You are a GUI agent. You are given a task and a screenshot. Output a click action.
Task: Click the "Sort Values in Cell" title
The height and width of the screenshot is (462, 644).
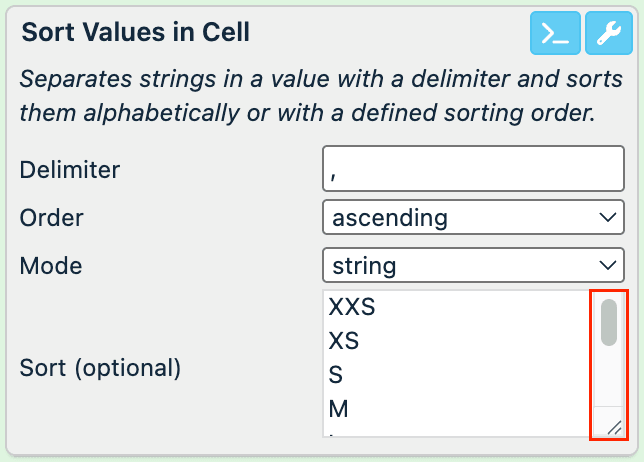(x=136, y=32)
